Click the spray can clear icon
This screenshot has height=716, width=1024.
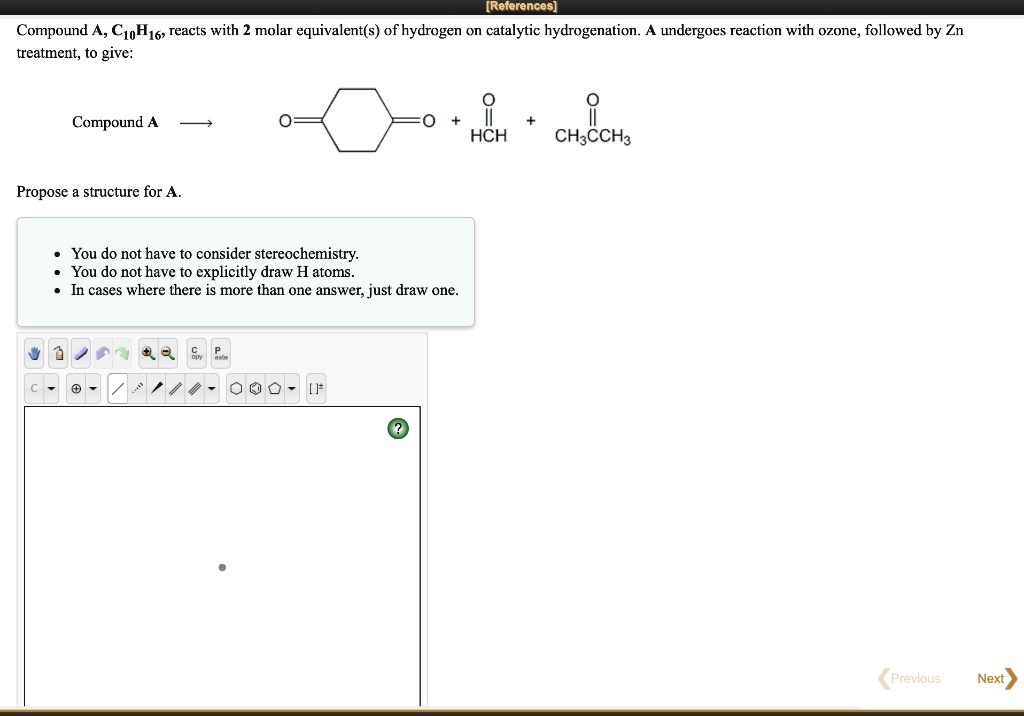pyautogui.click(x=58, y=353)
